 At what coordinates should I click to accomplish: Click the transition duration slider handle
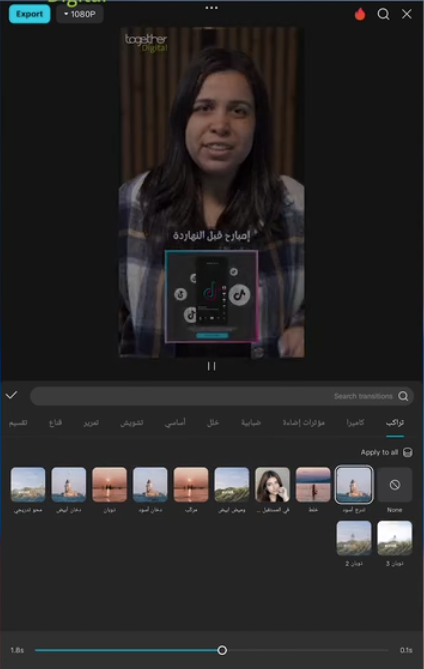(x=222, y=650)
